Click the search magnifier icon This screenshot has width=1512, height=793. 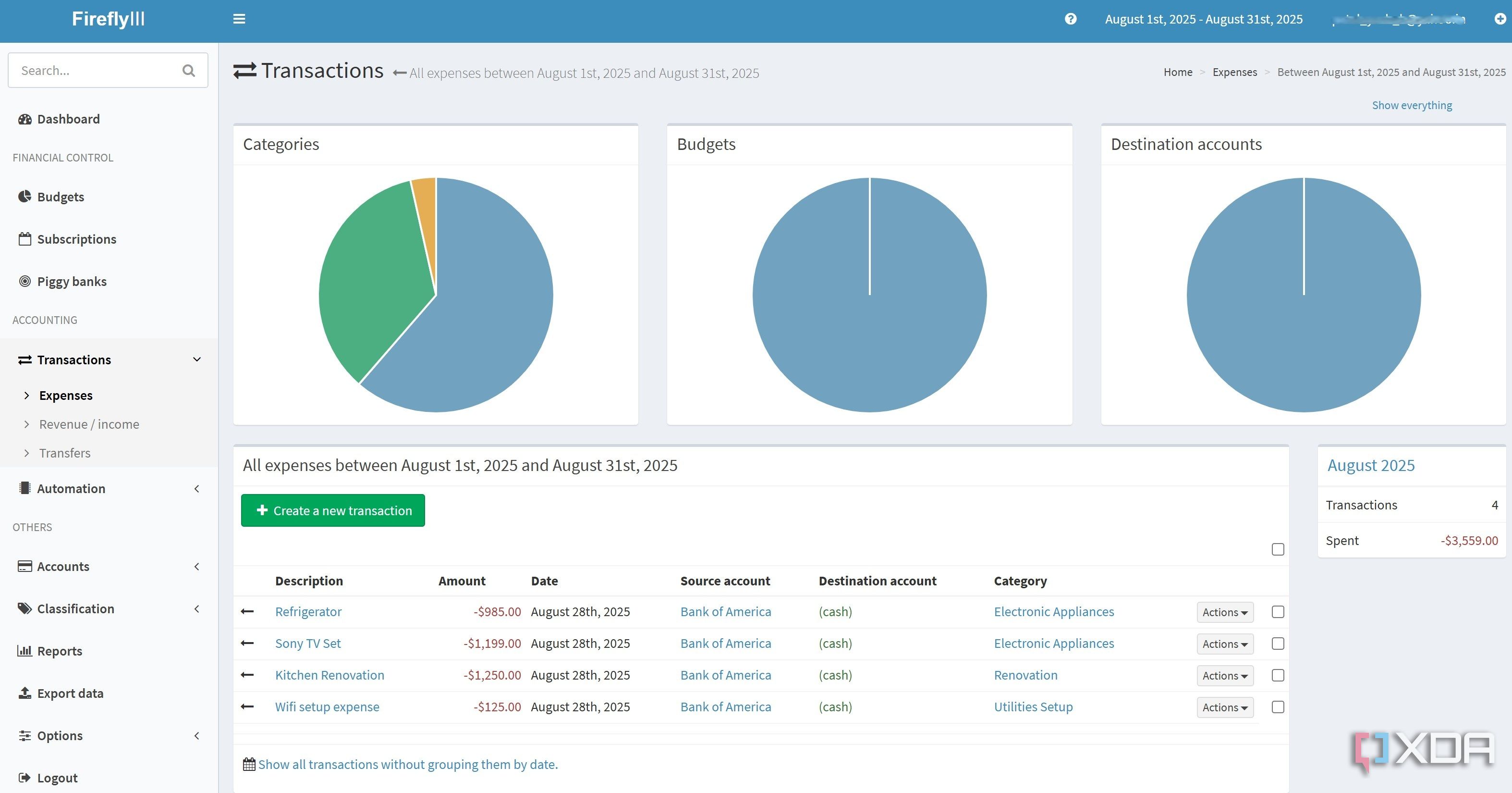[x=188, y=71]
